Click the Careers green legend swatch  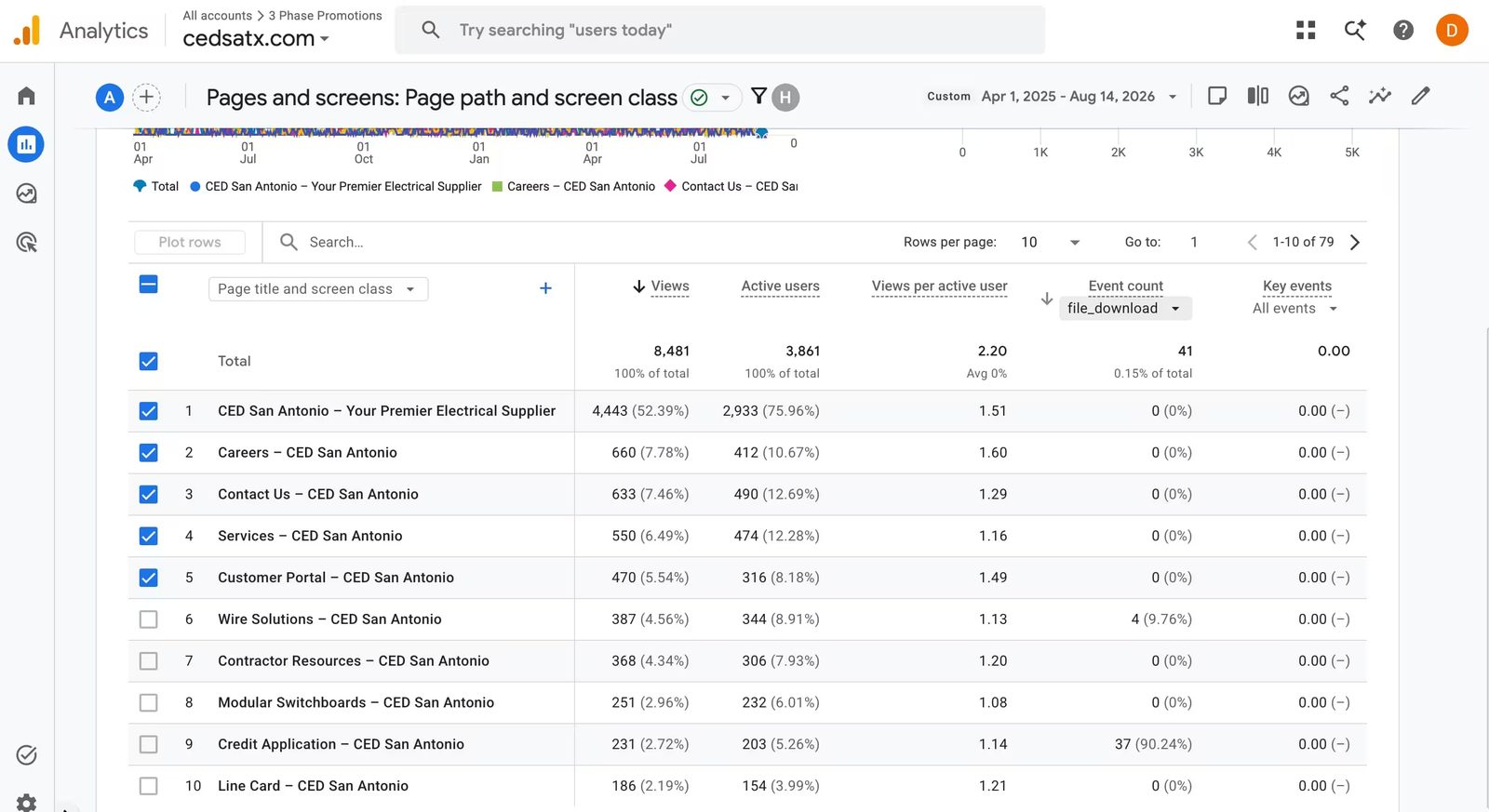click(497, 186)
